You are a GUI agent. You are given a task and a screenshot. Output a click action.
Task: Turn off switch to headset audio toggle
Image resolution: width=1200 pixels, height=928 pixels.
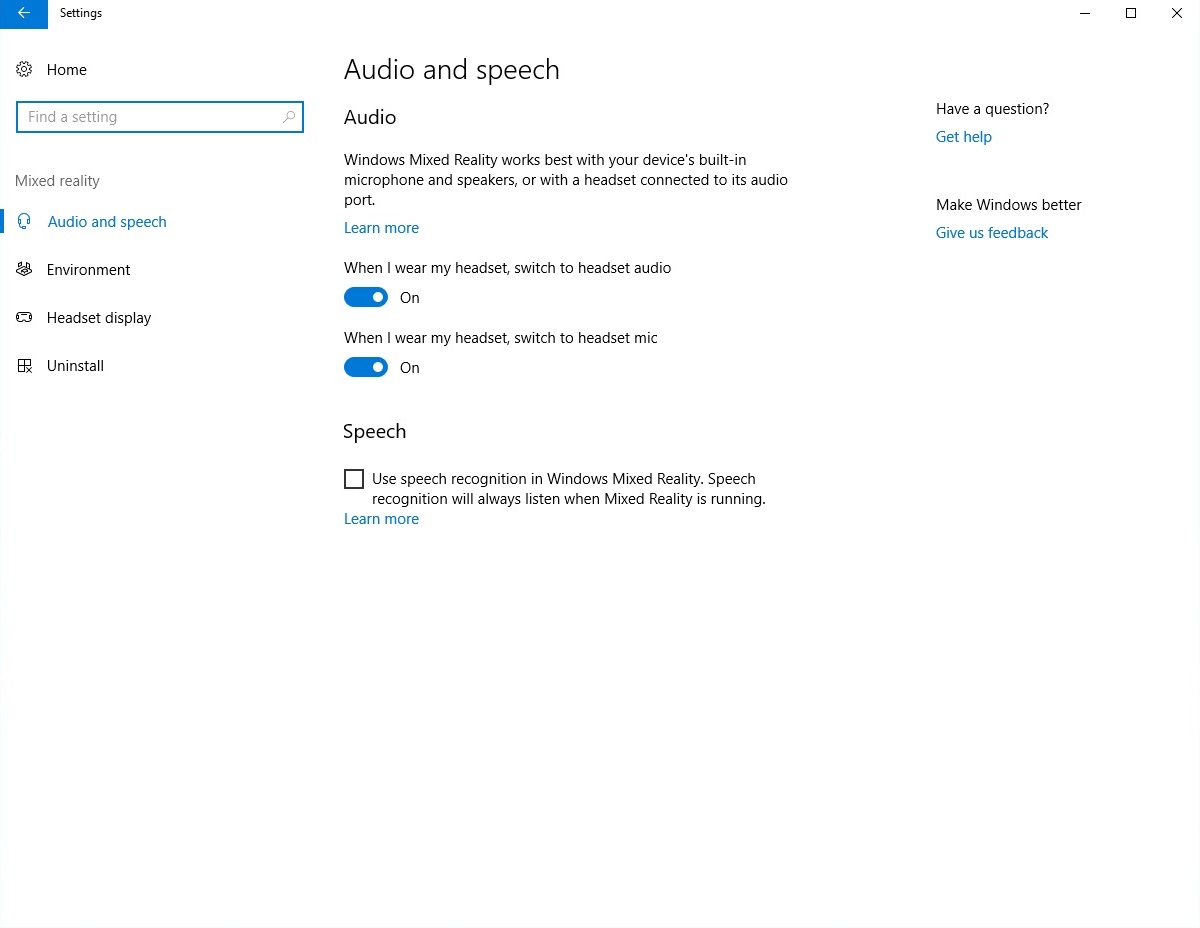point(365,298)
